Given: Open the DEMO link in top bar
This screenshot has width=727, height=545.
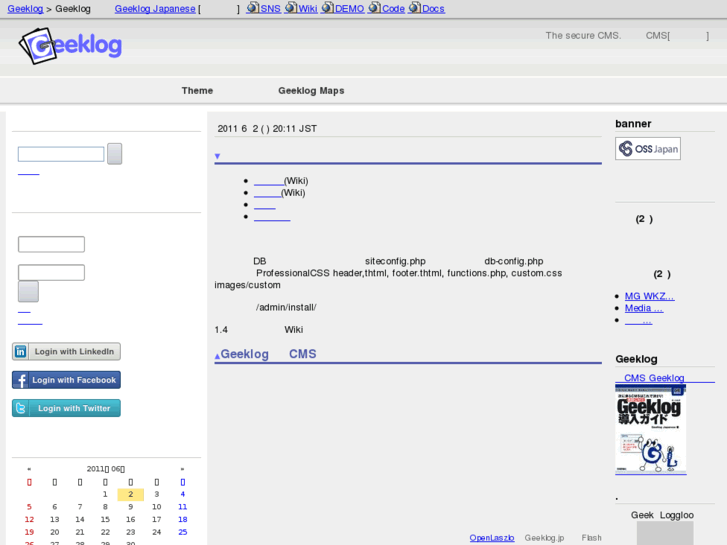Looking at the screenshot, I should (350, 9).
